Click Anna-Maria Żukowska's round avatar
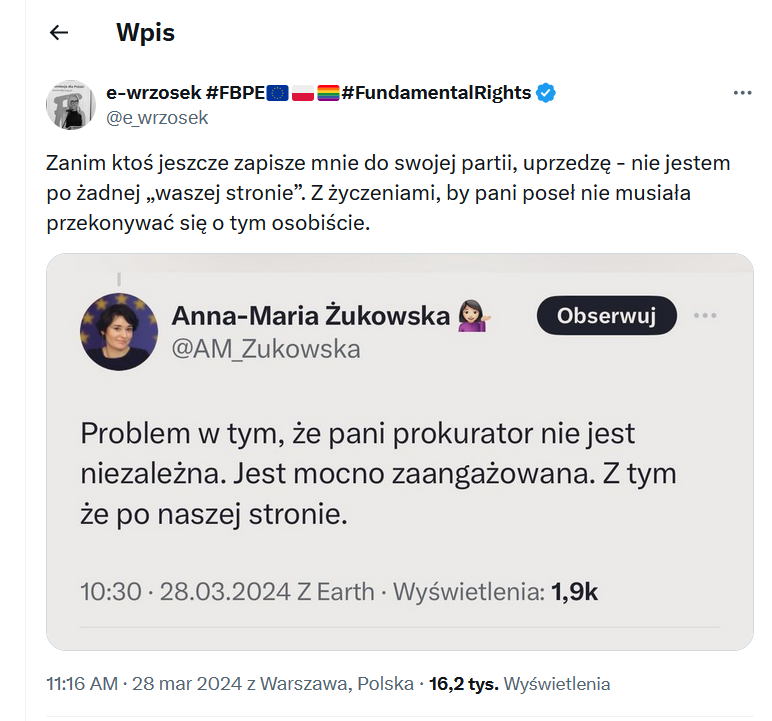 [x=119, y=331]
